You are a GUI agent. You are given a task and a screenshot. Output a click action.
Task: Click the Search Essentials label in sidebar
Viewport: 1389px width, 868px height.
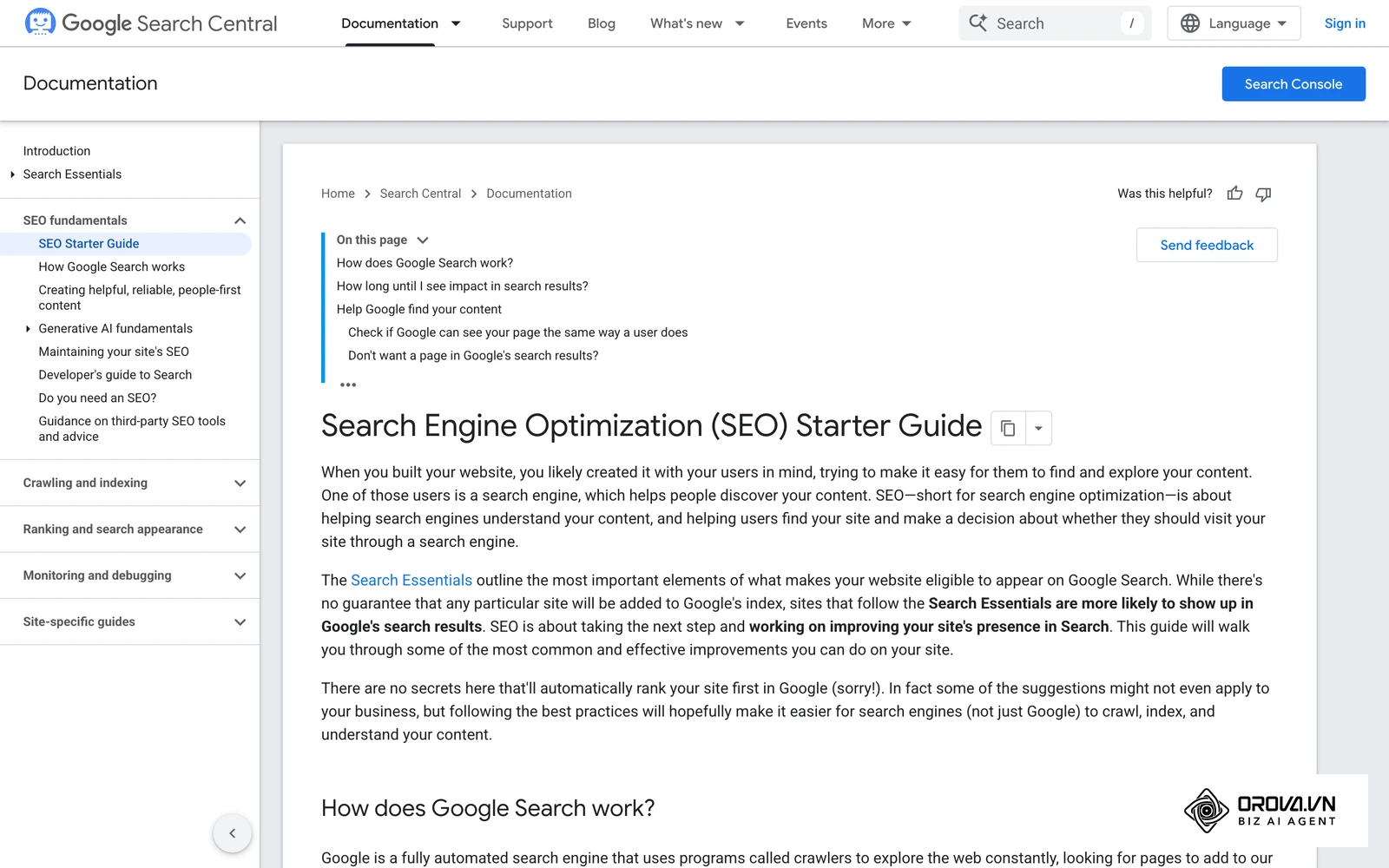pos(72,174)
